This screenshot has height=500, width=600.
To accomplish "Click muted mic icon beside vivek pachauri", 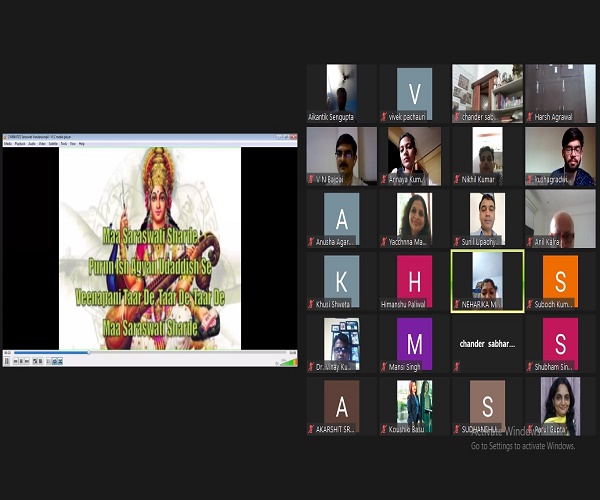I will pyautogui.click(x=384, y=117).
